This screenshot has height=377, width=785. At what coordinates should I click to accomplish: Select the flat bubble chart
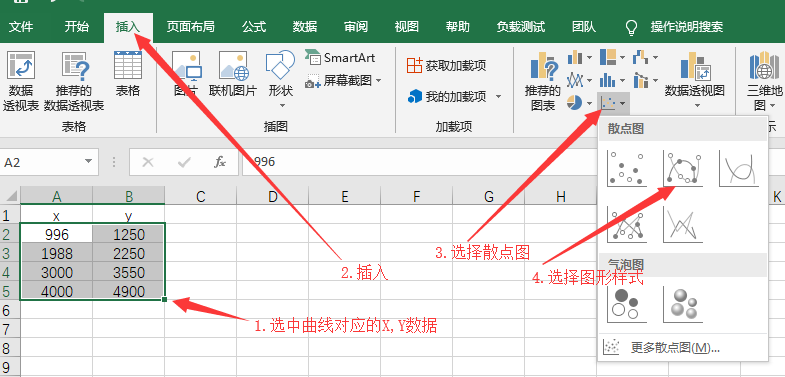tap(627, 304)
